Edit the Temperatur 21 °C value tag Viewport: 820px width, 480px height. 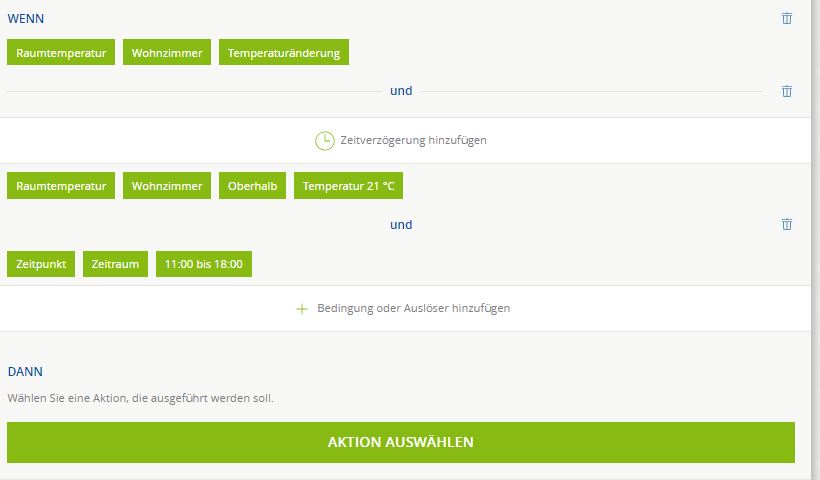348,186
